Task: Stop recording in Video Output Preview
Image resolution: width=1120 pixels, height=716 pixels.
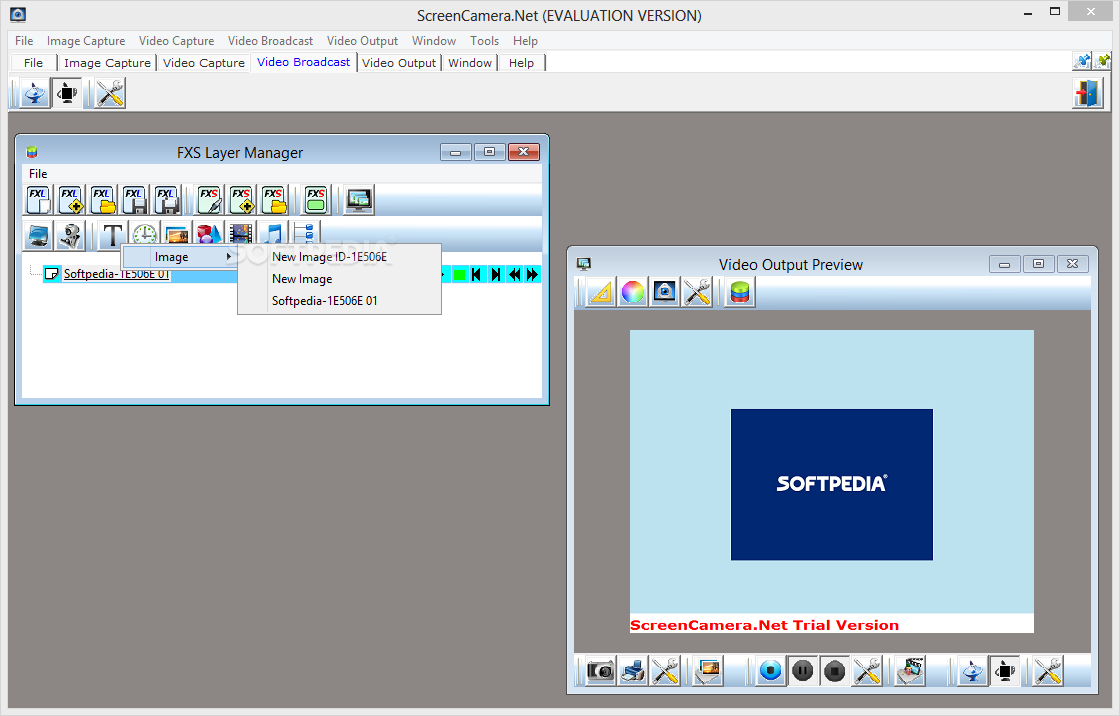Action: click(x=834, y=671)
